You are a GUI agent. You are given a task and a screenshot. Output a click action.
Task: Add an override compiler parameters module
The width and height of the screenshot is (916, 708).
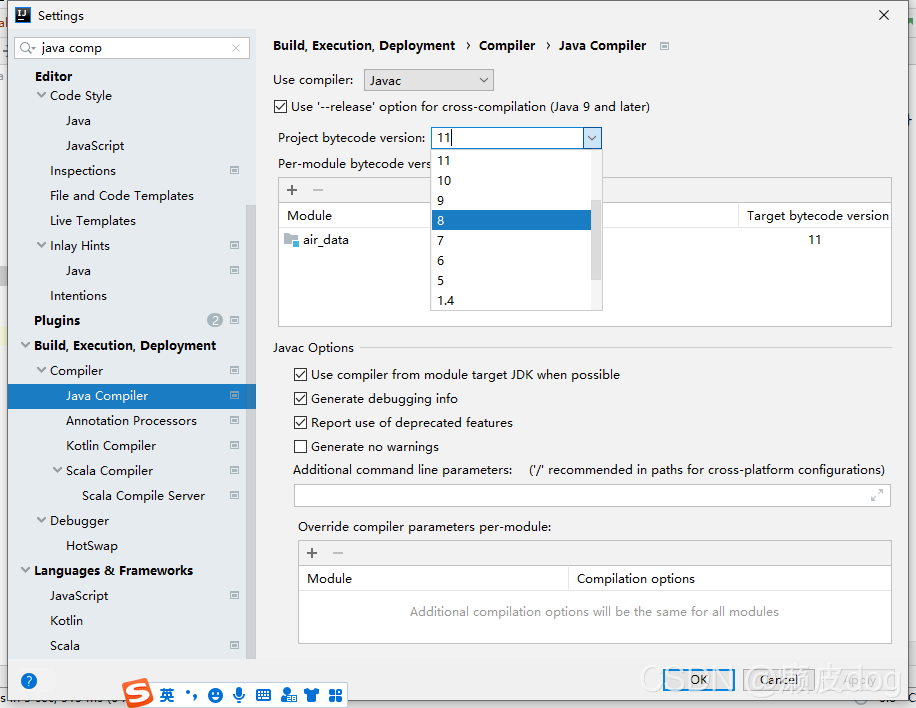[312, 553]
